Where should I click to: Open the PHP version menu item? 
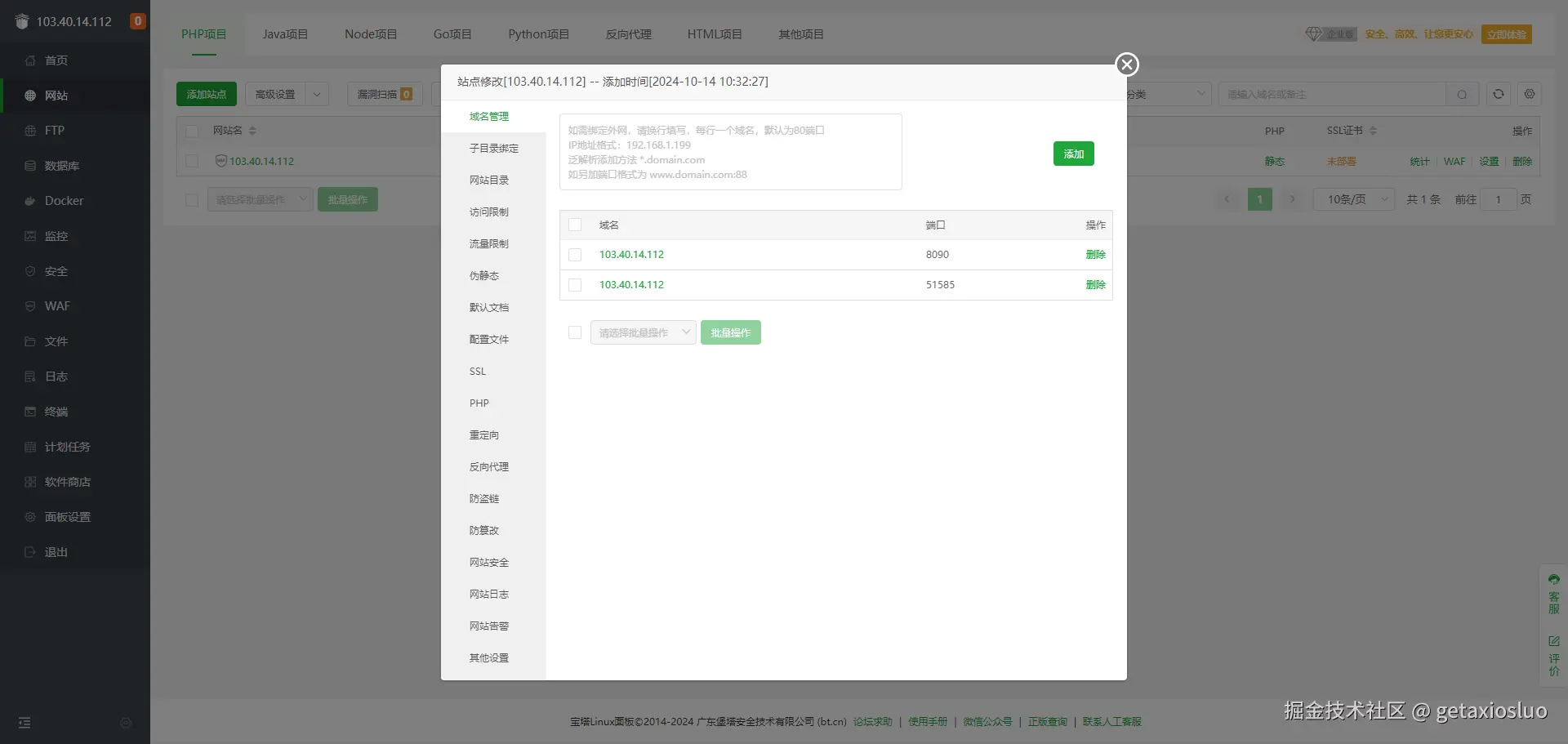pyautogui.click(x=494, y=403)
